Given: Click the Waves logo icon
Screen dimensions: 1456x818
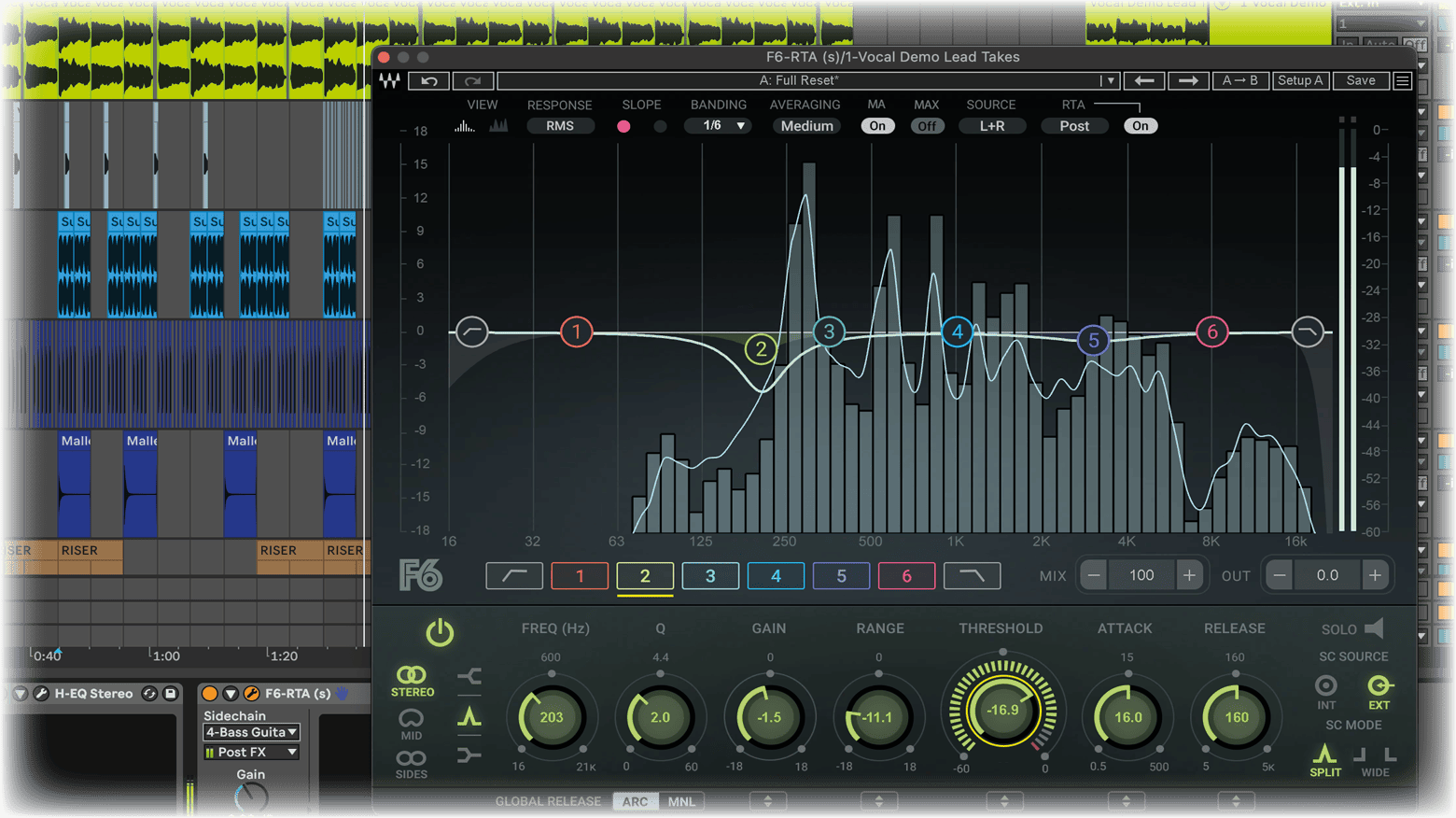Looking at the screenshot, I should point(389,81).
